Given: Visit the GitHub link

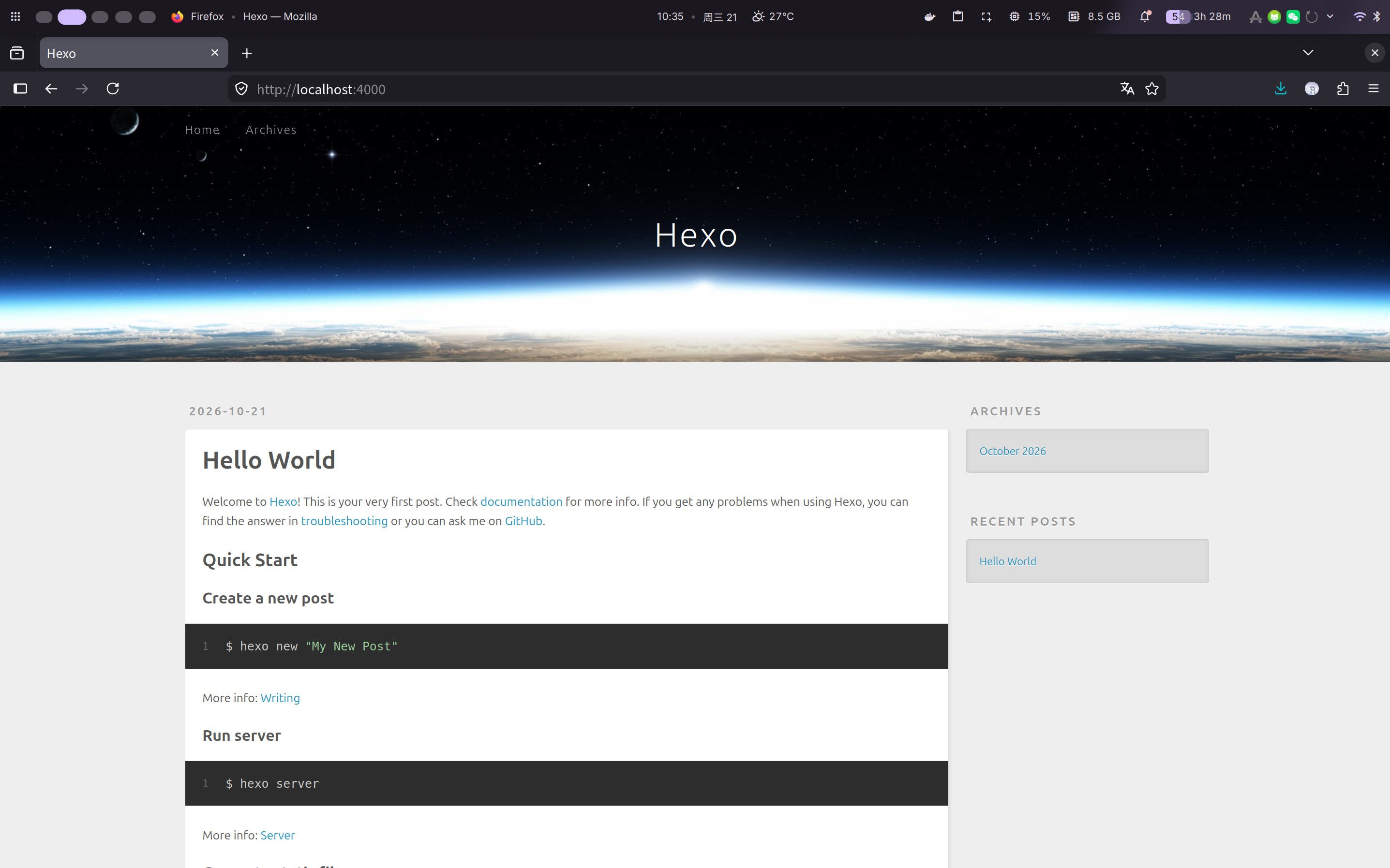Looking at the screenshot, I should [x=523, y=521].
